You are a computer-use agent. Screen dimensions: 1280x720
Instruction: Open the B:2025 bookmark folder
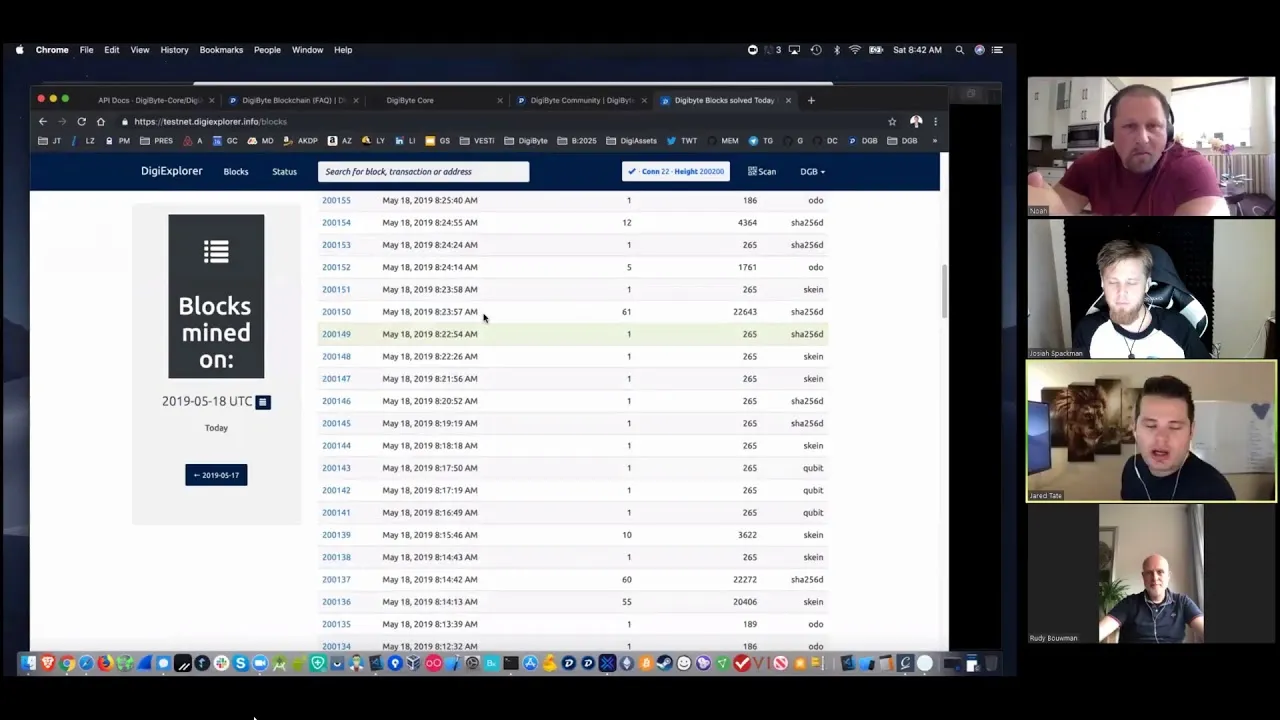click(x=577, y=141)
